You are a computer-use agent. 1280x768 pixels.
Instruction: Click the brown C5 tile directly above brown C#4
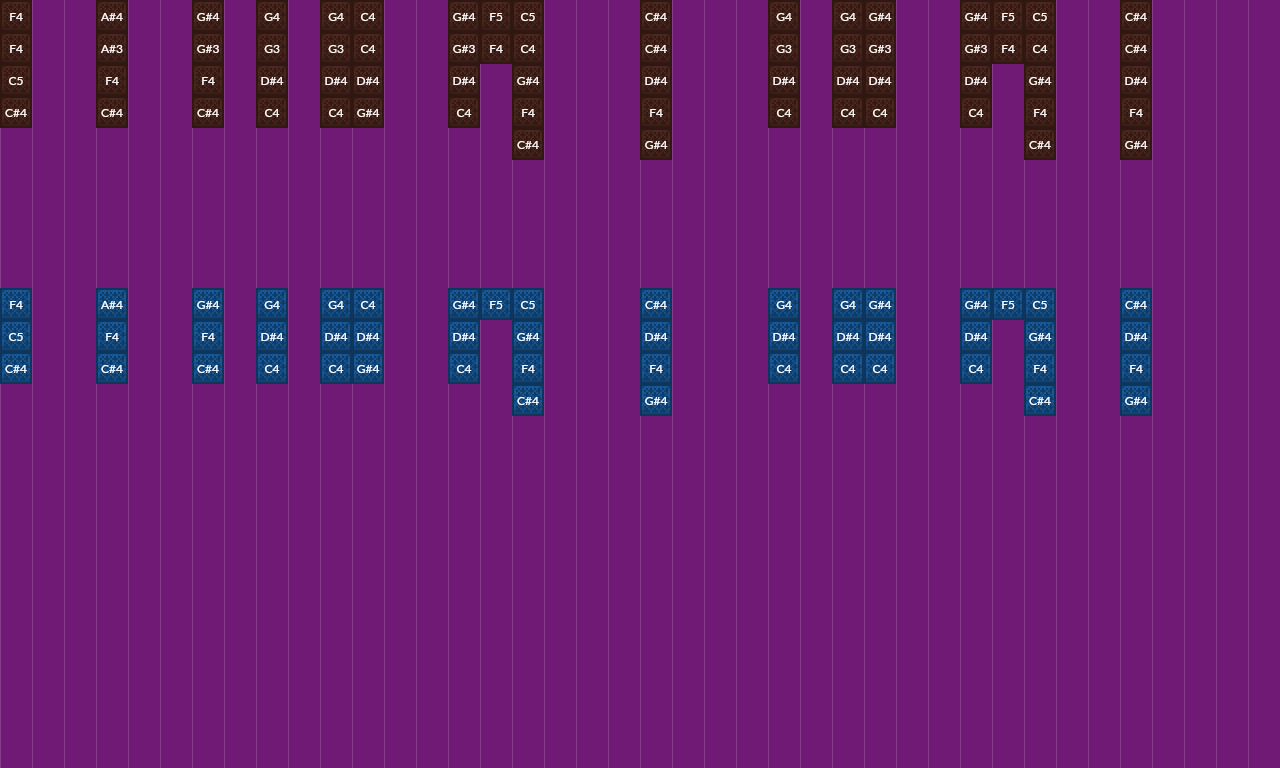16,80
